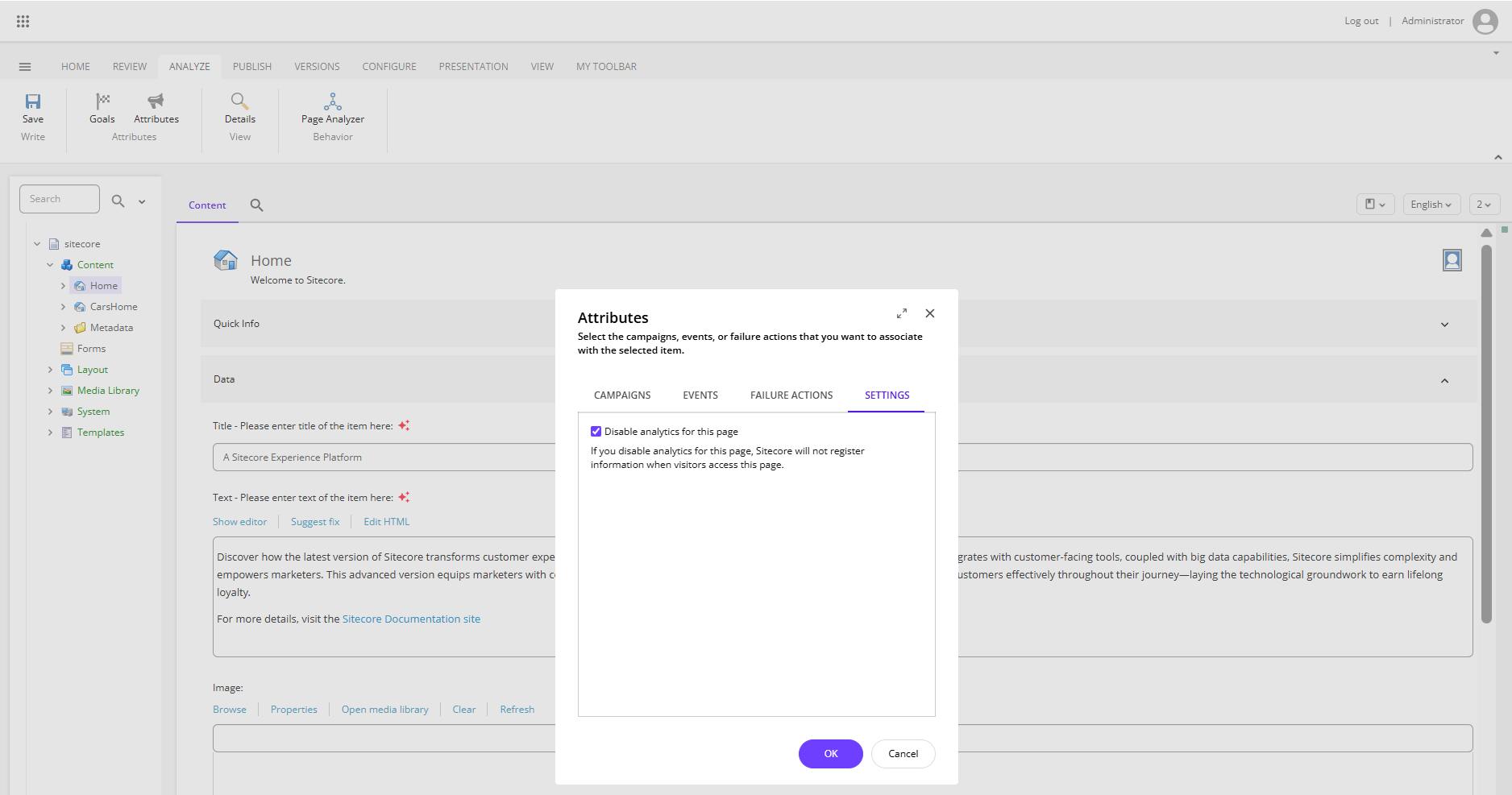Collapse the ribbon with the up arrow
The image size is (1512, 795).
[1497, 157]
